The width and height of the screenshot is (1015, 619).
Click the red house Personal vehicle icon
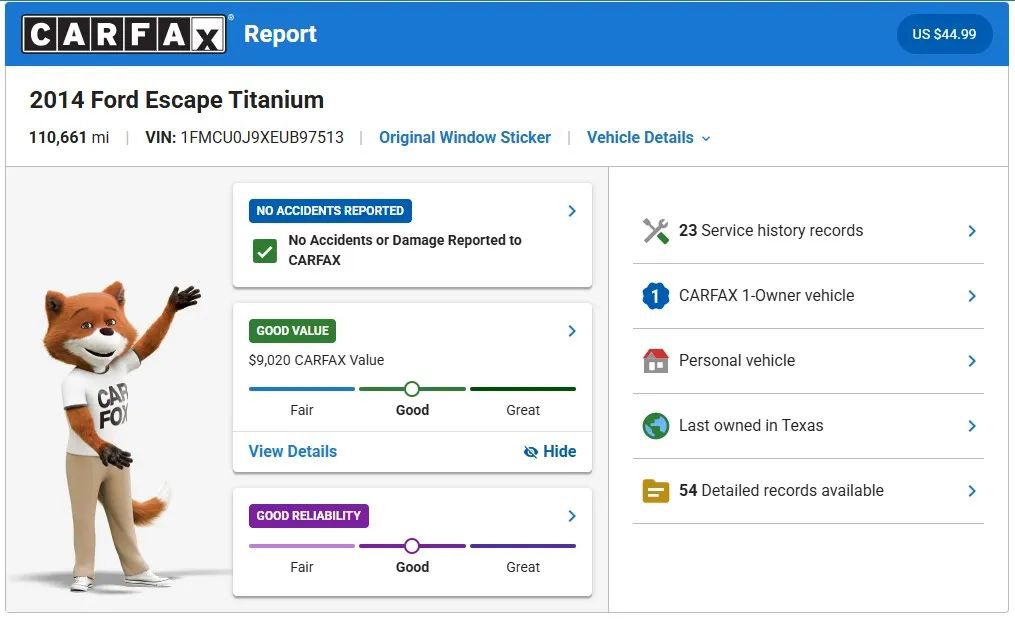point(655,360)
